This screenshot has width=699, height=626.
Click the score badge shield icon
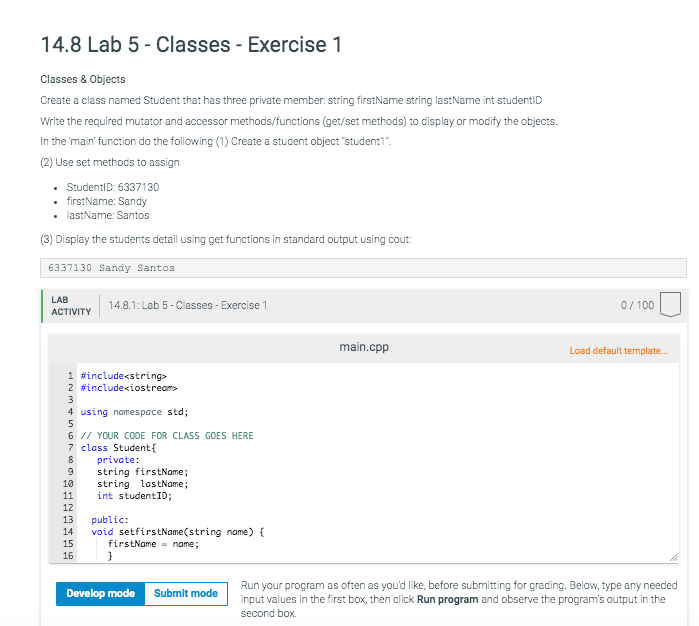(670, 305)
